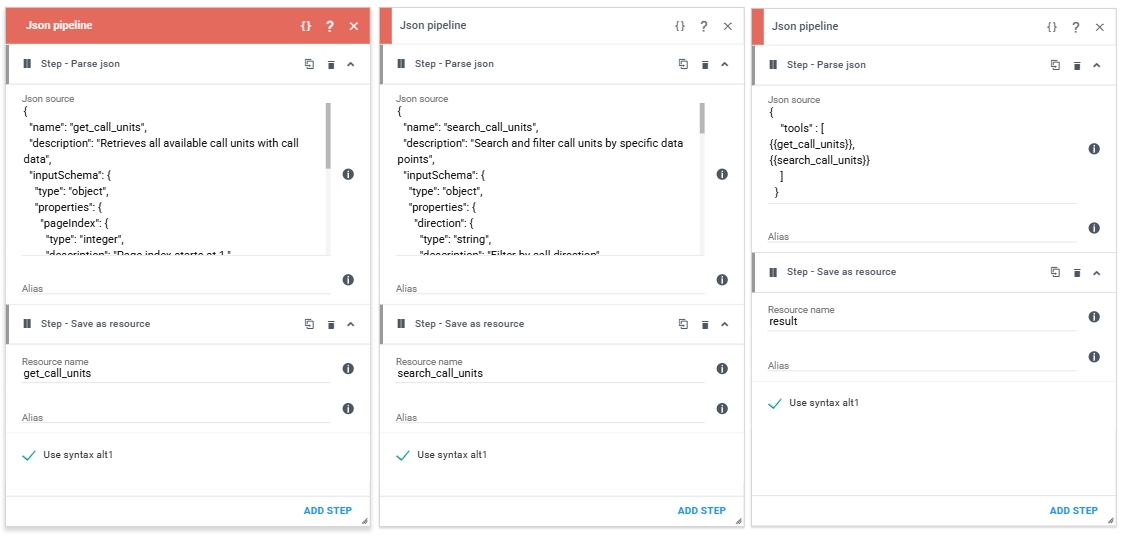
Task: Collapse Save as resource step in middle pipeline
Action: [724, 324]
